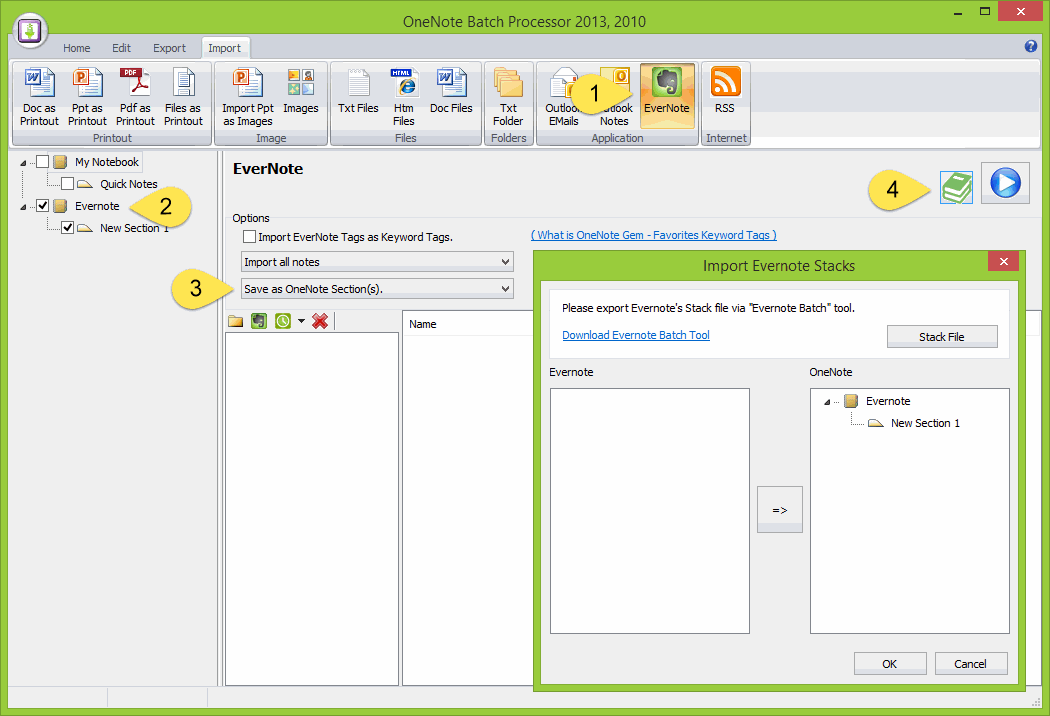Enable Import EverNote Tags as Keyword Tags

click(x=250, y=236)
